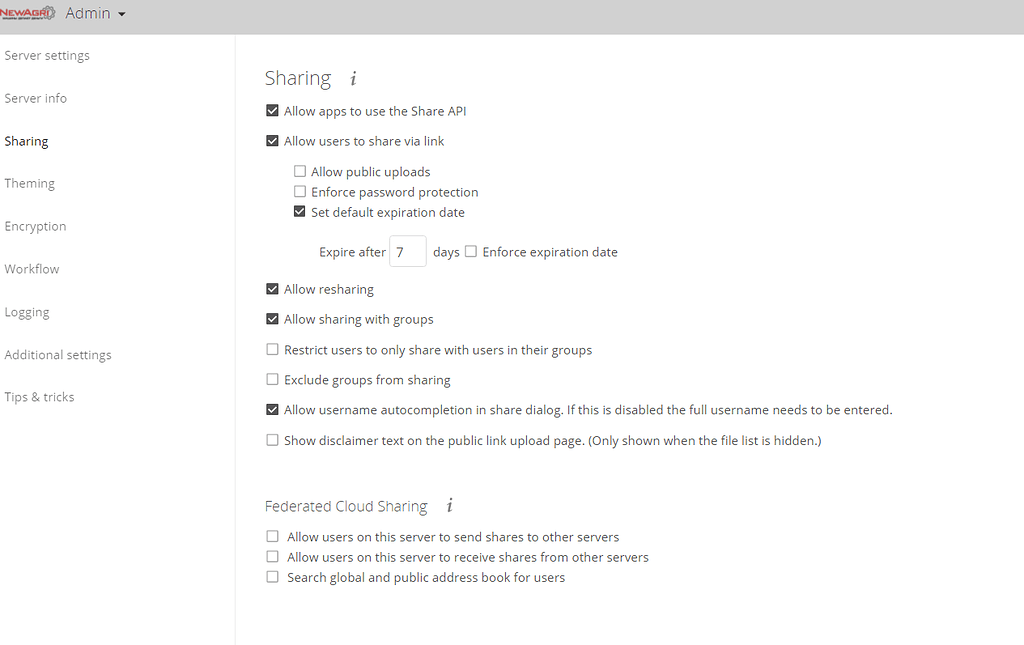Image resolution: width=1024 pixels, height=645 pixels.
Task: Disable Set default expiration date
Action: pos(299,211)
